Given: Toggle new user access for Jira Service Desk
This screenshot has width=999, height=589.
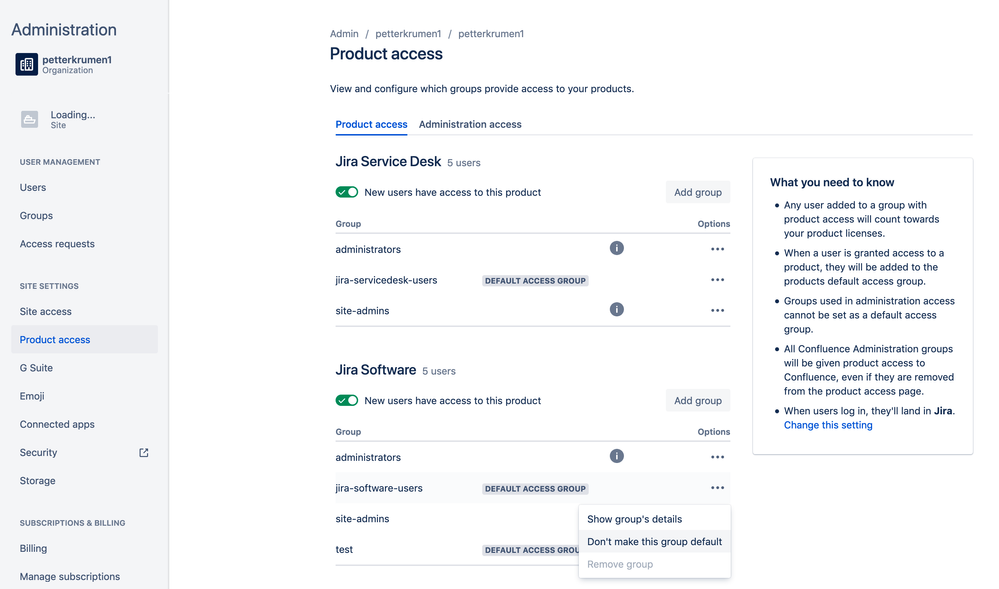Looking at the screenshot, I should [347, 192].
